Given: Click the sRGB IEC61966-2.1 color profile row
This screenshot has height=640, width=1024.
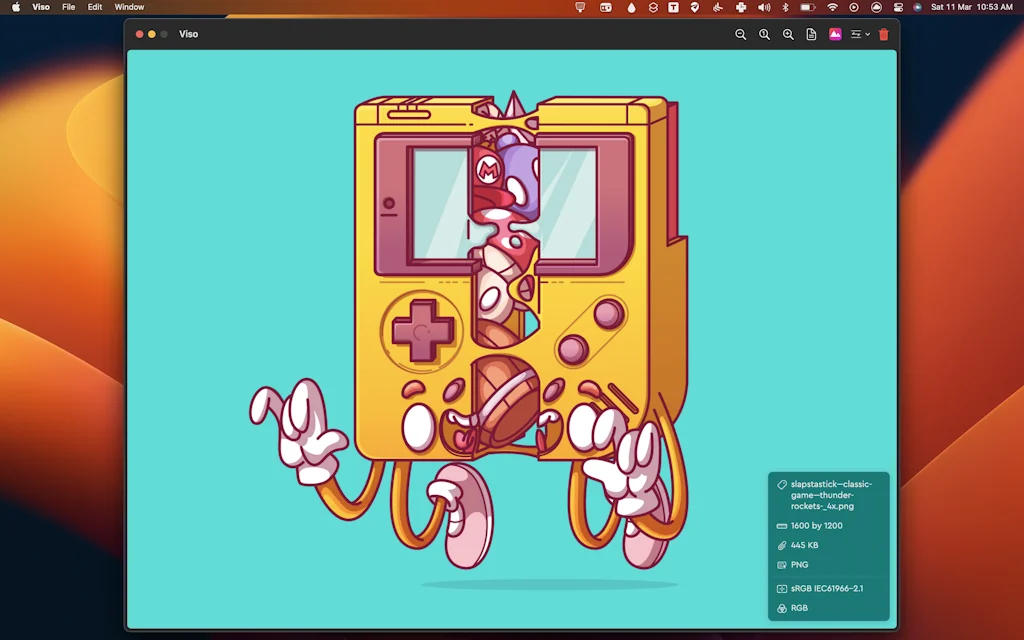Looking at the screenshot, I should (826, 589).
